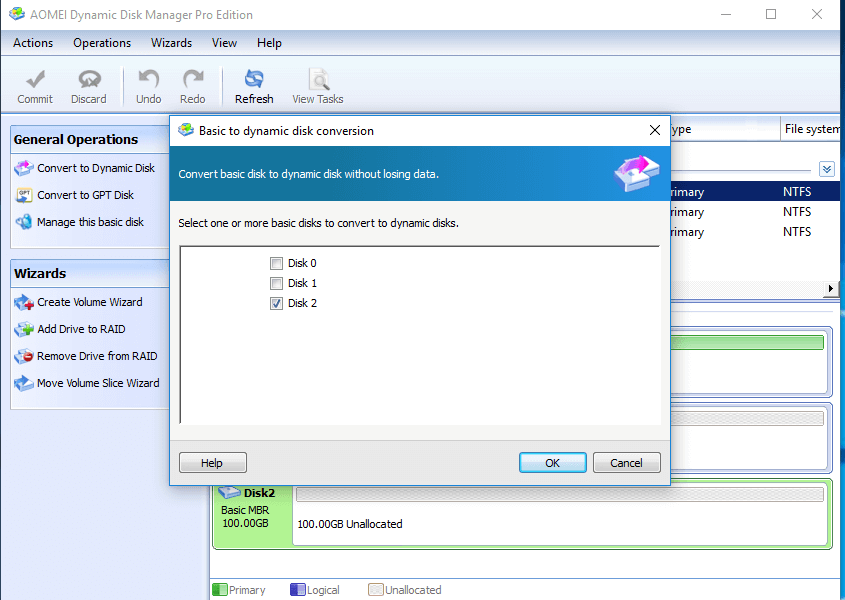Image resolution: width=845 pixels, height=600 pixels.
Task: Click the Help button in dialog
Action: 212,463
